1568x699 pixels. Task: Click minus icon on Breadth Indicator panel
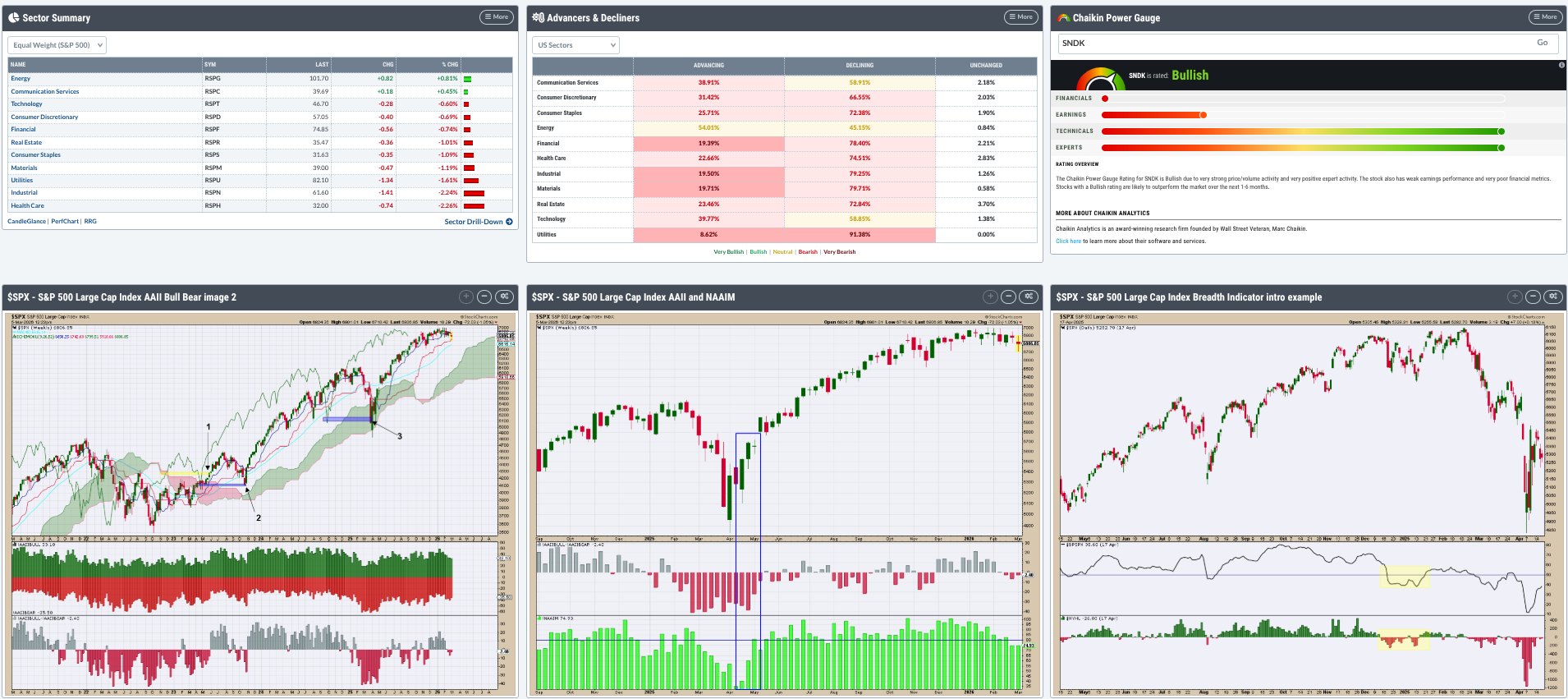[x=1533, y=297]
